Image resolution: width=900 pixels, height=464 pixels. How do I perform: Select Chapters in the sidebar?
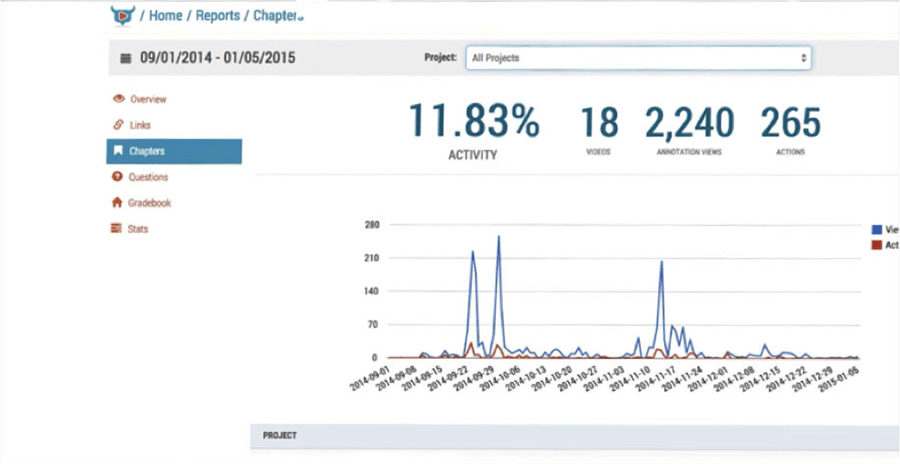pyautogui.click(x=174, y=151)
